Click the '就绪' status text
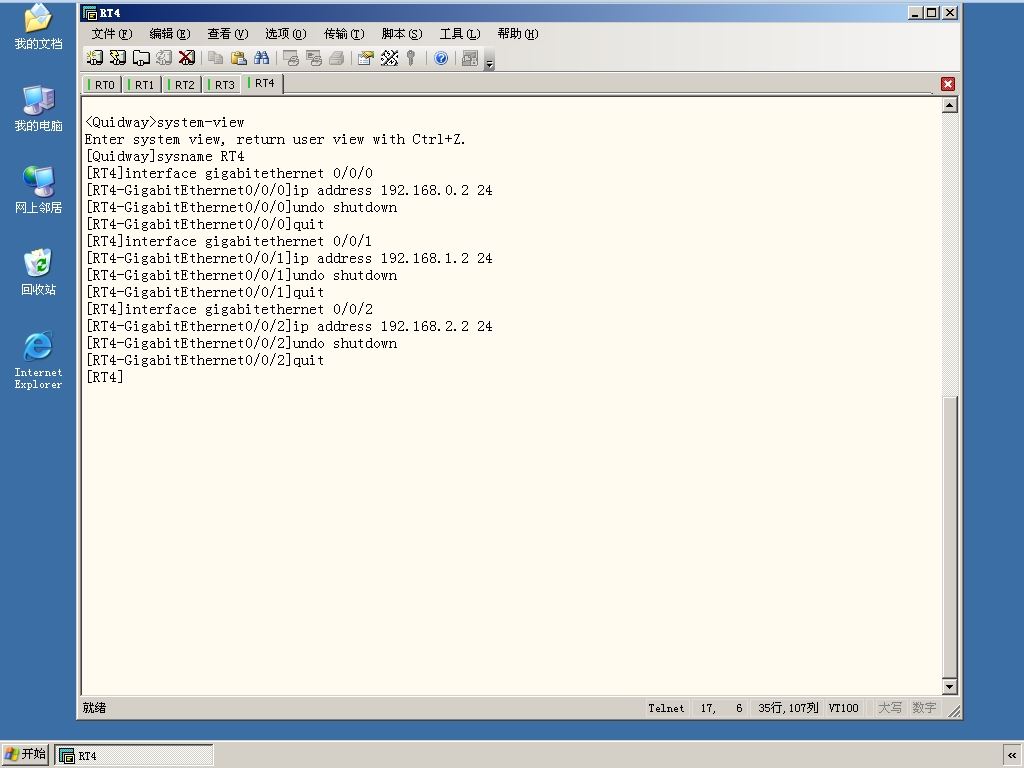The image size is (1024, 768). tap(94, 708)
